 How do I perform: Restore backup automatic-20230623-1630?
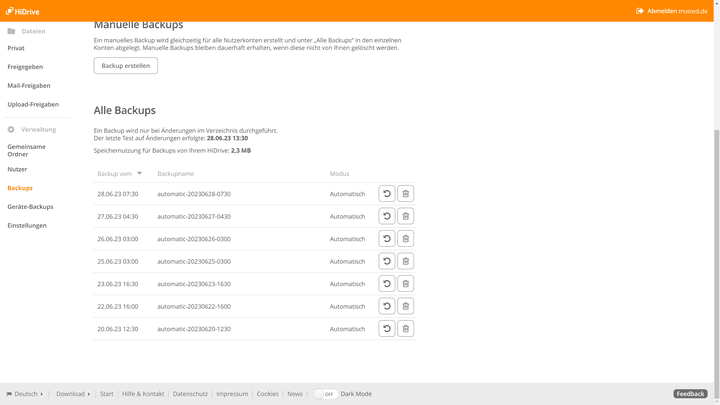tap(387, 284)
